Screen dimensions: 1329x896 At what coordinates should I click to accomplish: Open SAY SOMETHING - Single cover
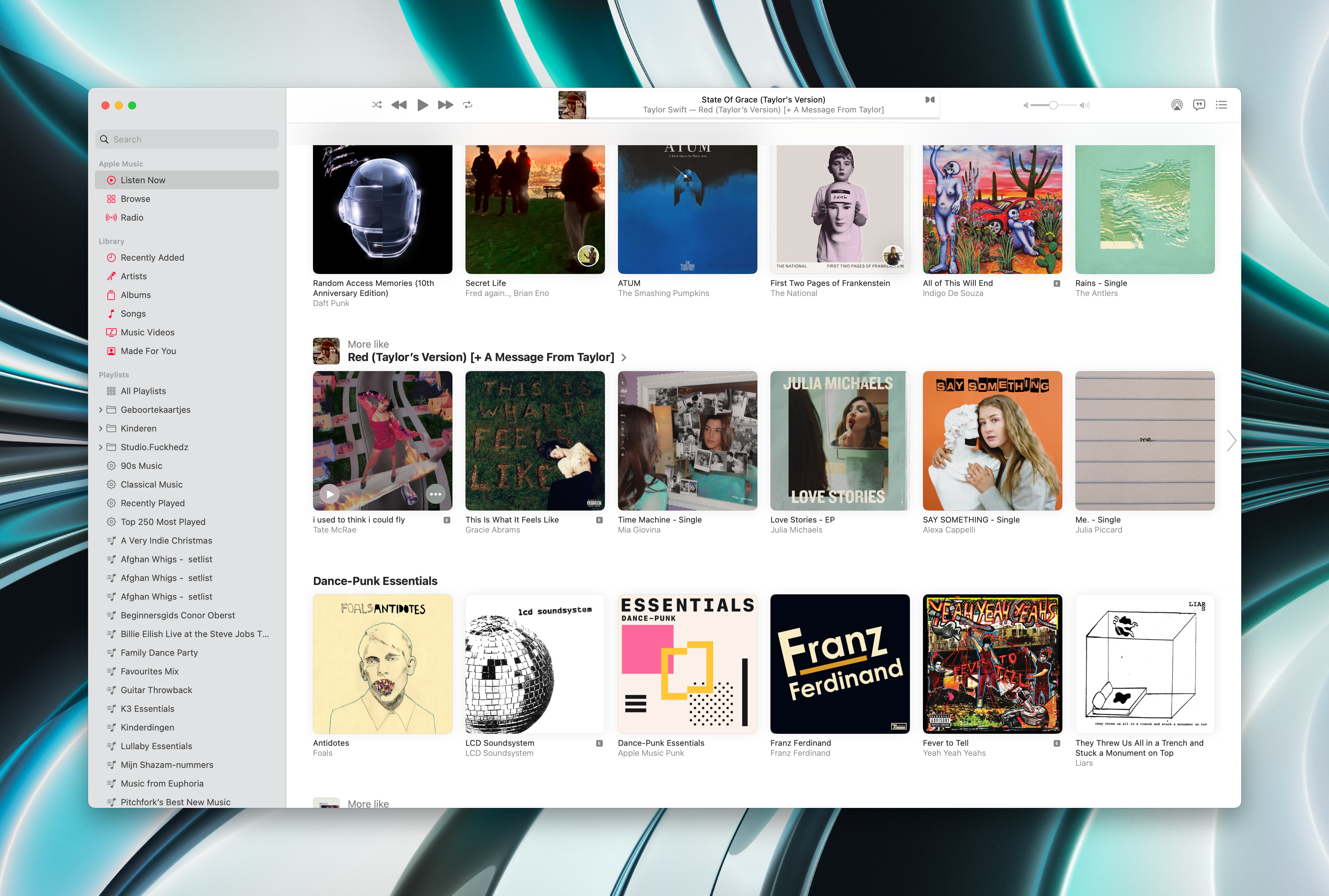point(992,440)
